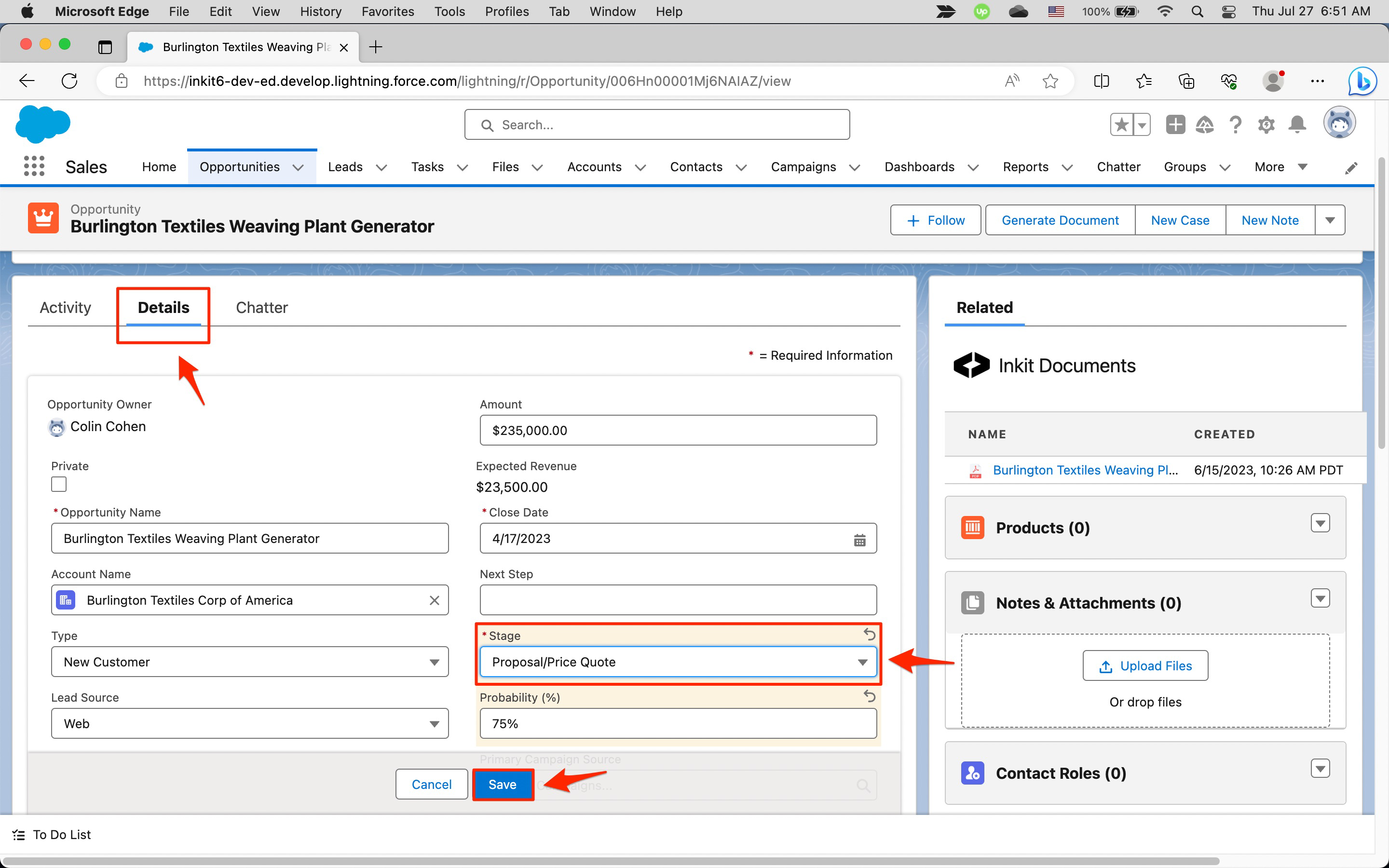Viewport: 1389px width, 868px height.
Task: Undo the Stage field change
Action: coord(870,634)
